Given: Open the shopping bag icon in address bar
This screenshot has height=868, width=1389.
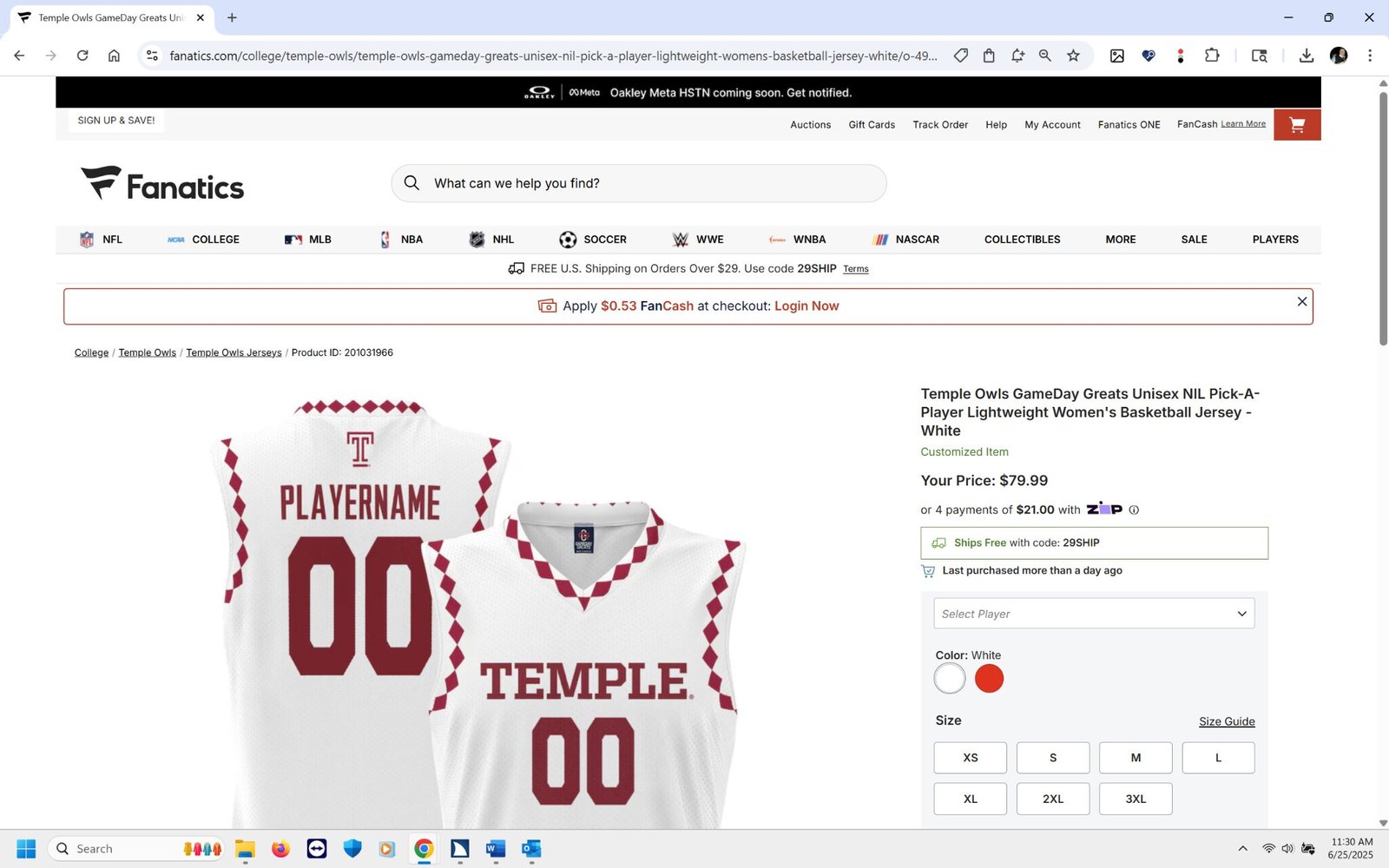Looking at the screenshot, I should (989, 56).
